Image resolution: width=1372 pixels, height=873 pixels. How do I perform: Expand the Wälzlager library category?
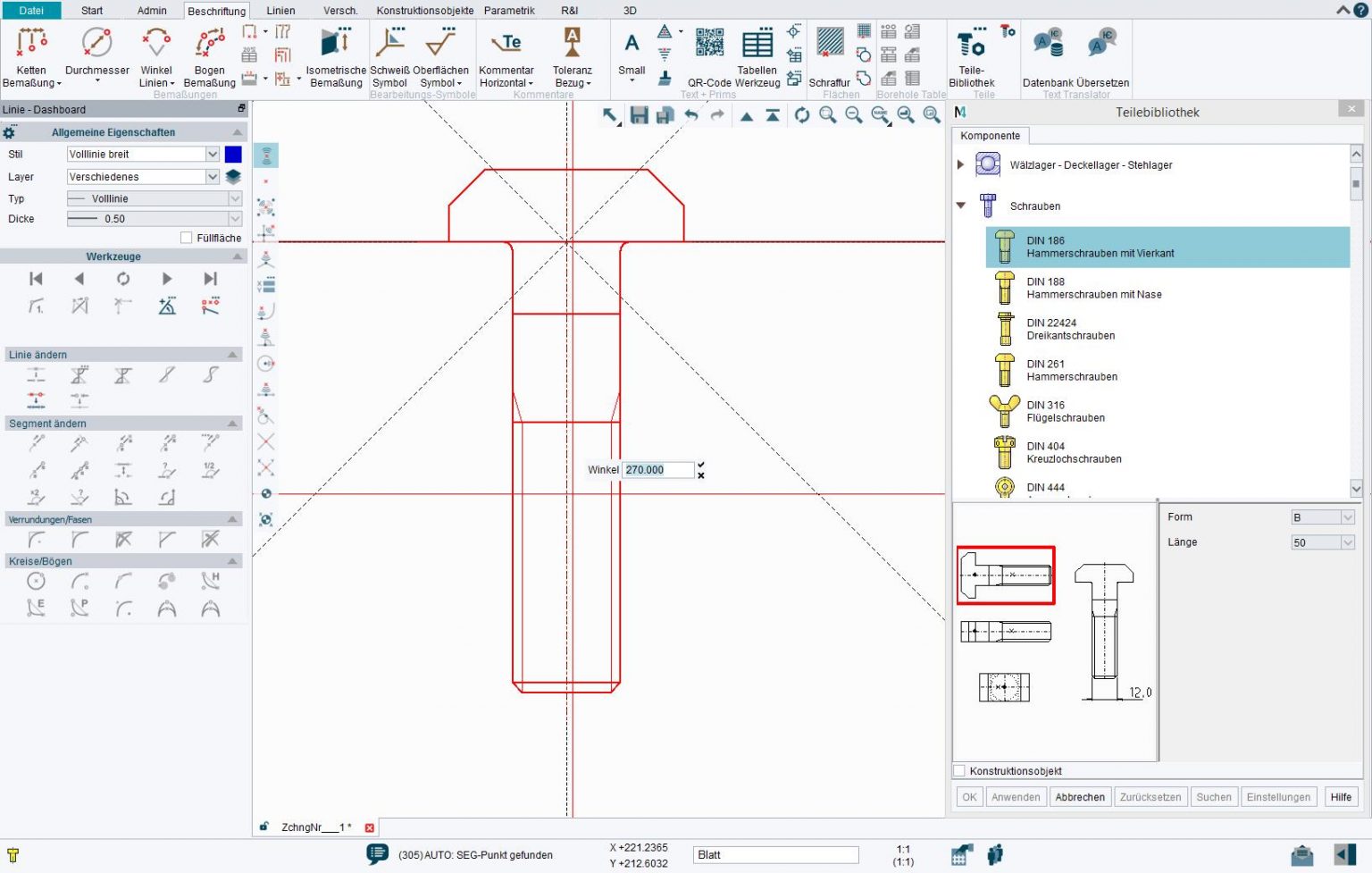pos(960,164)
